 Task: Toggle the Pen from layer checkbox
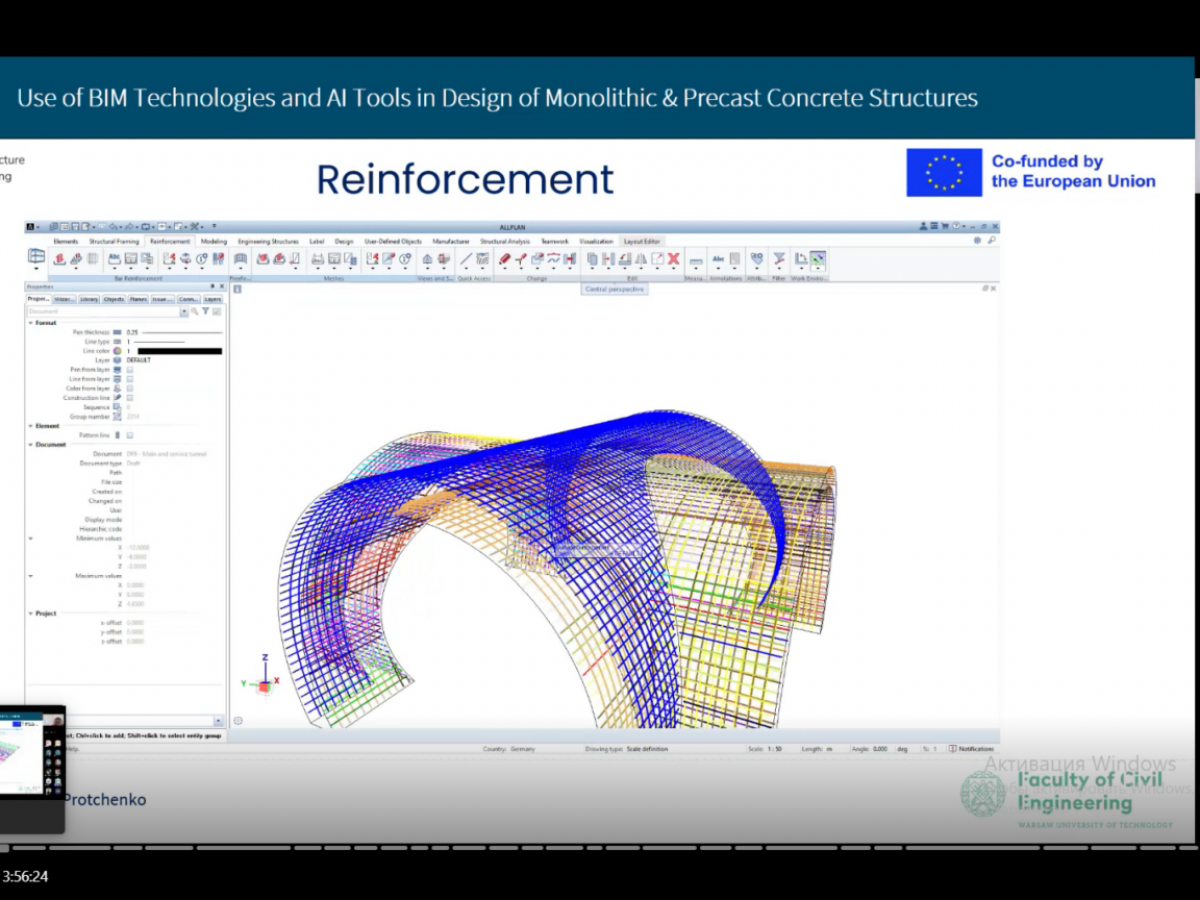tap(130, 370)
